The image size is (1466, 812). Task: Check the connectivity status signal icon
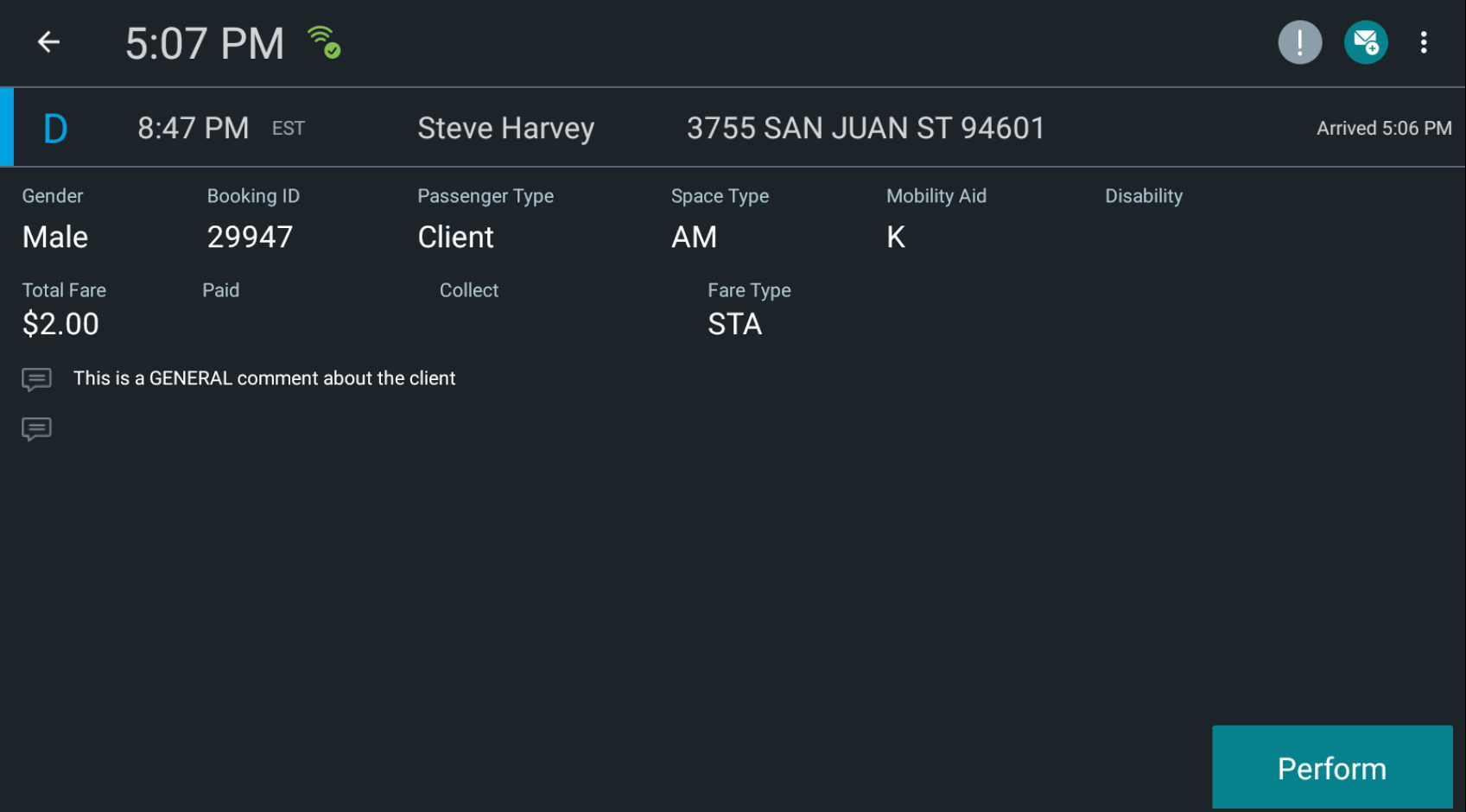pos(322,40)
